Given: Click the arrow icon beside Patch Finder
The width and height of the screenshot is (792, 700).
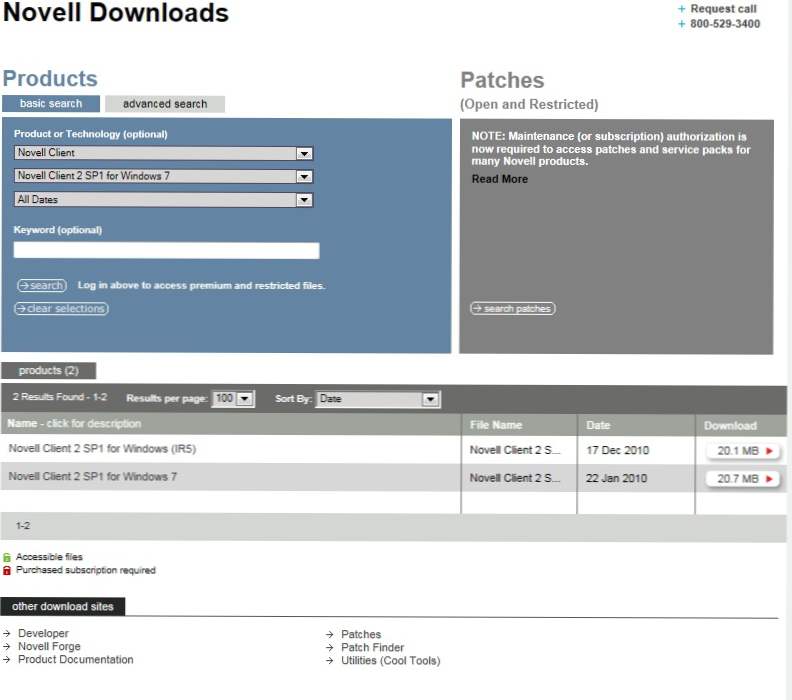Looking at the screenshot, I should point(330,647).
